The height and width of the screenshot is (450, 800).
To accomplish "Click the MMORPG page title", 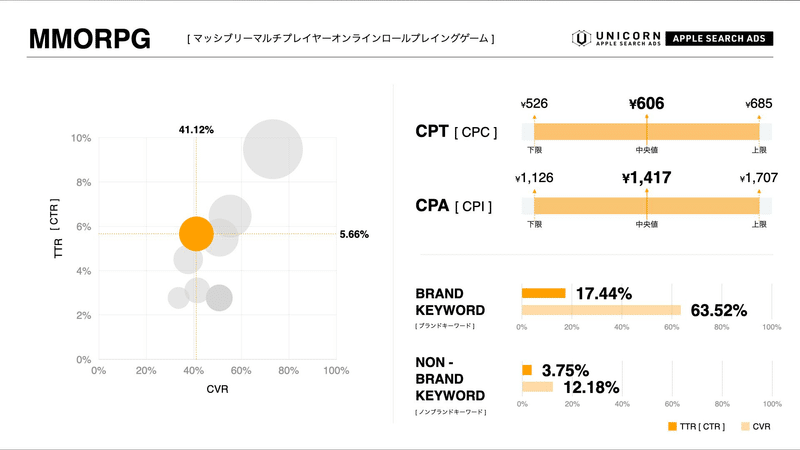I will coord(90,38).
